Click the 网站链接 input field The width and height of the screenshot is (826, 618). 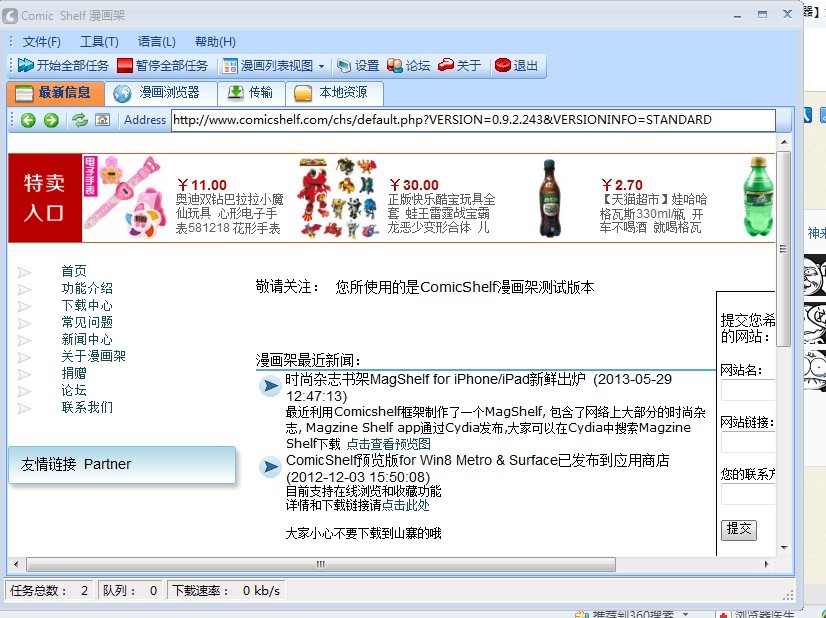(748, 443)
